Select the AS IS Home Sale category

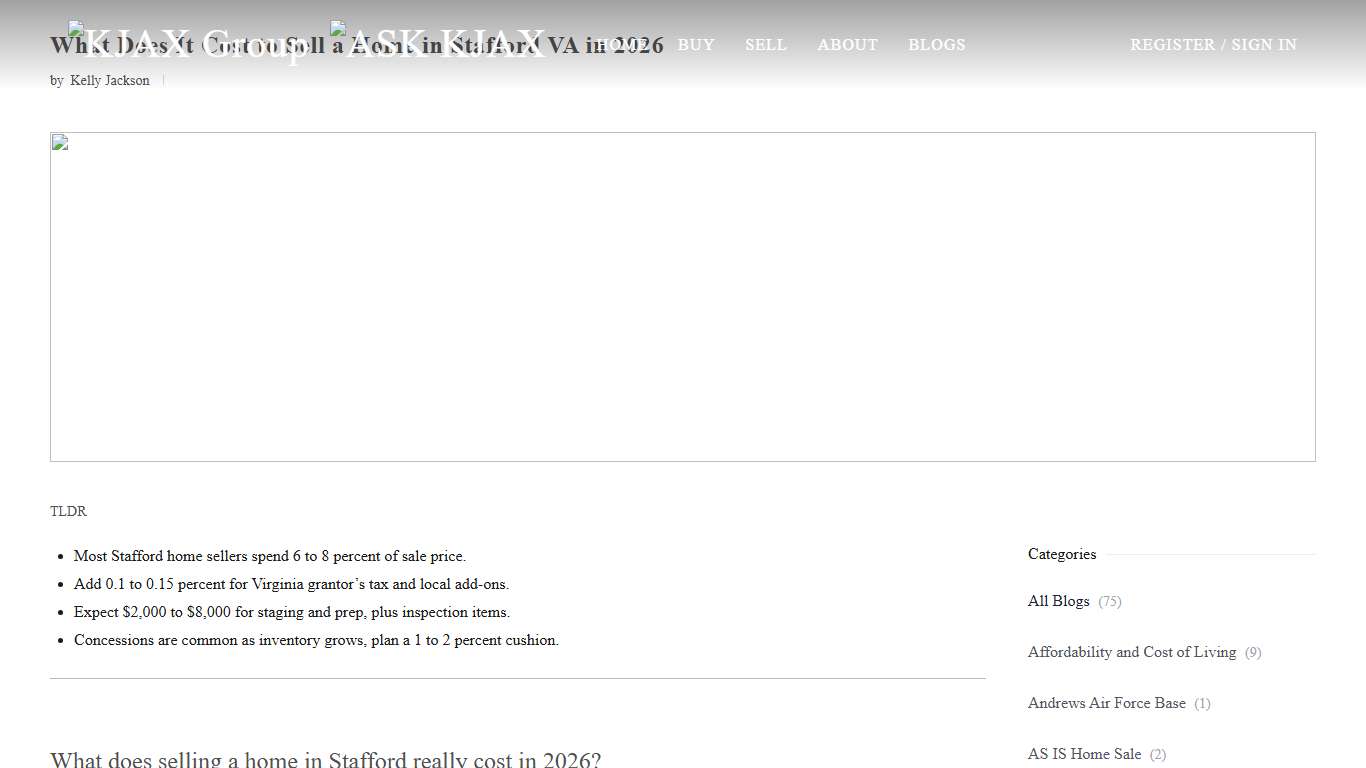tap(1084, 754)
